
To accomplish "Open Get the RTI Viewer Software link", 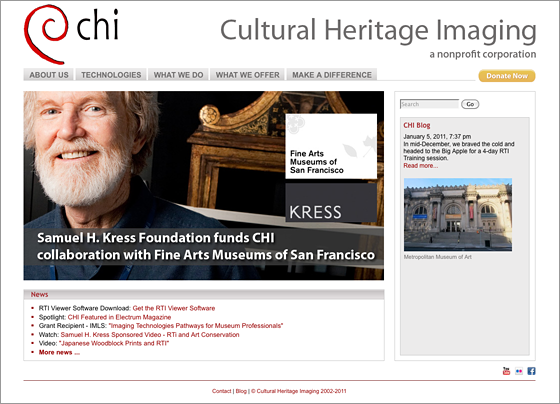I will (x=174, y=308).
